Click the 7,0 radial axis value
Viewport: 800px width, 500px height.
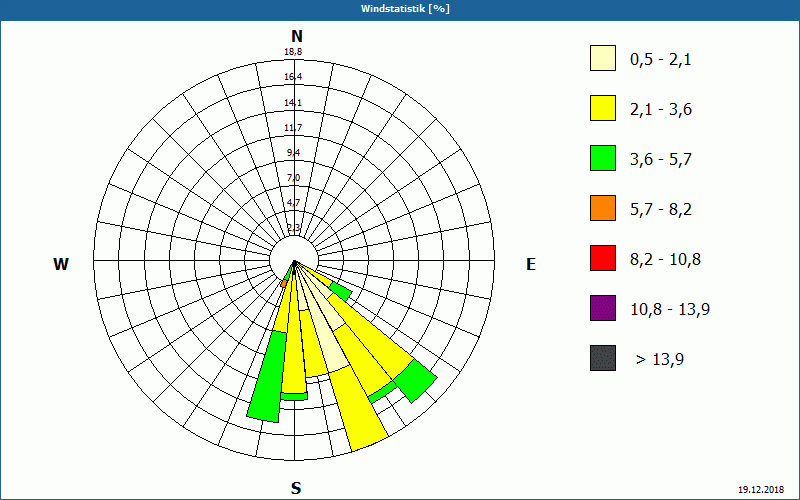[x=293, y=178]
